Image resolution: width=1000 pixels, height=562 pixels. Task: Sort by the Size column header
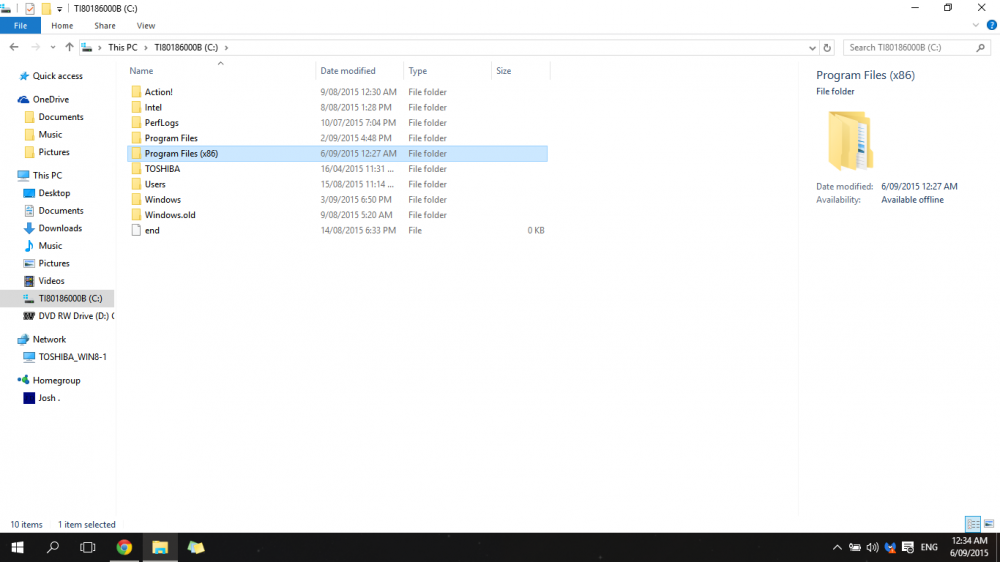click(504, 71)
